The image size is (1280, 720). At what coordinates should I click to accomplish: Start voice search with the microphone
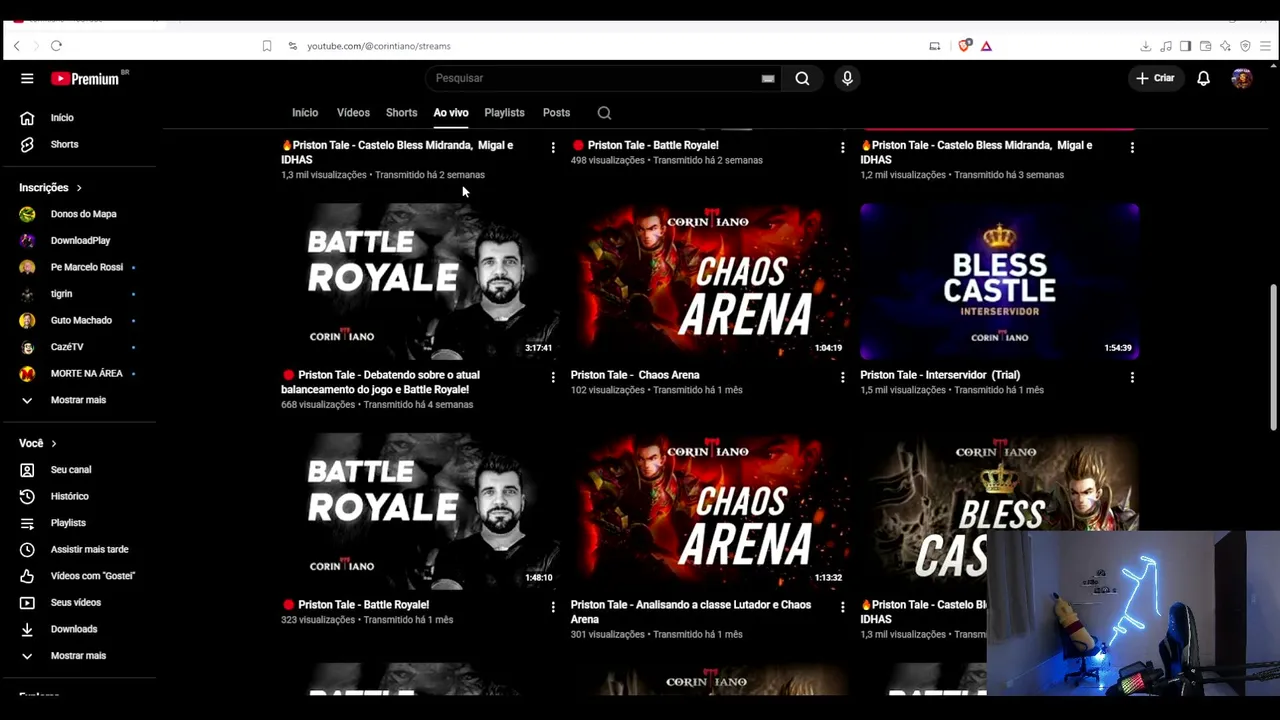point(847,78)
